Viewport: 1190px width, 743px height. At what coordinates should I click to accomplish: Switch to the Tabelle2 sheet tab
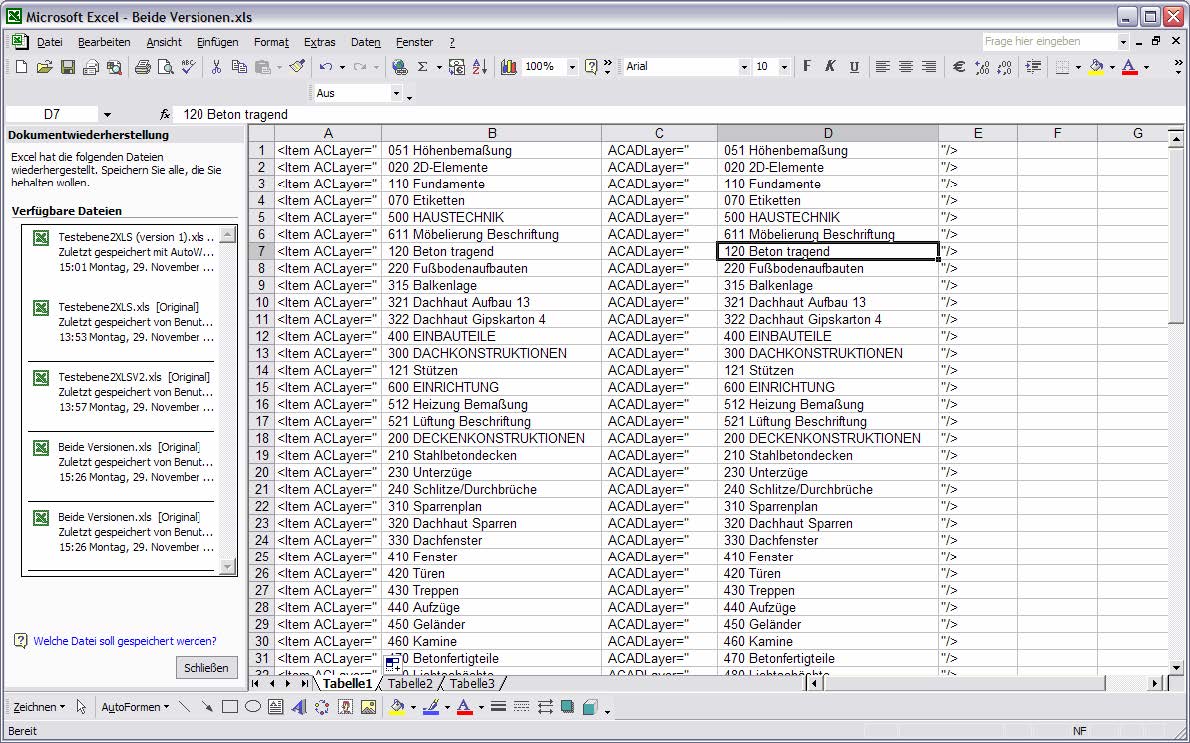point(410,684)
